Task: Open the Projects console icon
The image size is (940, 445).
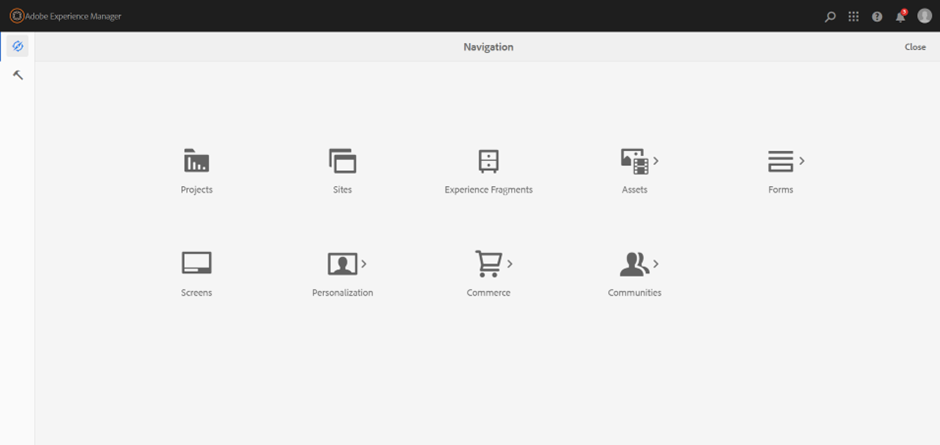Action: [x=196, y=161]
